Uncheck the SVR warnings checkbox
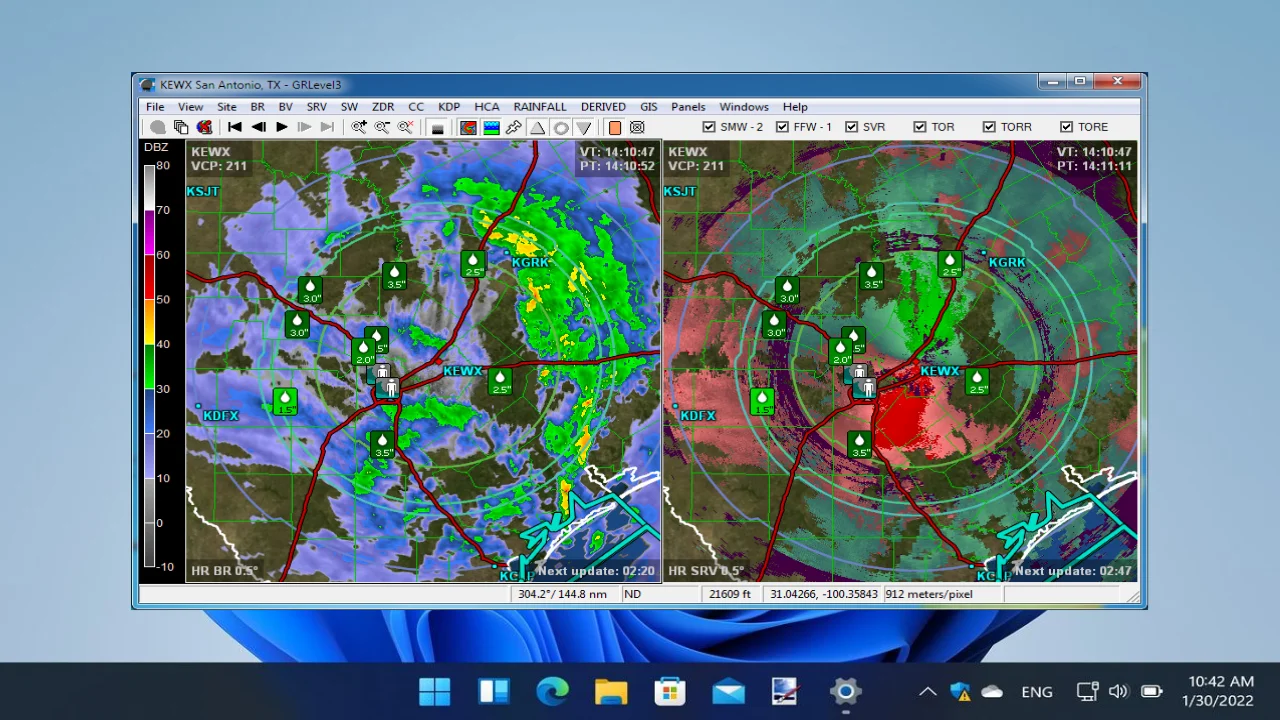This screenshot has width=1280, height=720. coord(851,127)
